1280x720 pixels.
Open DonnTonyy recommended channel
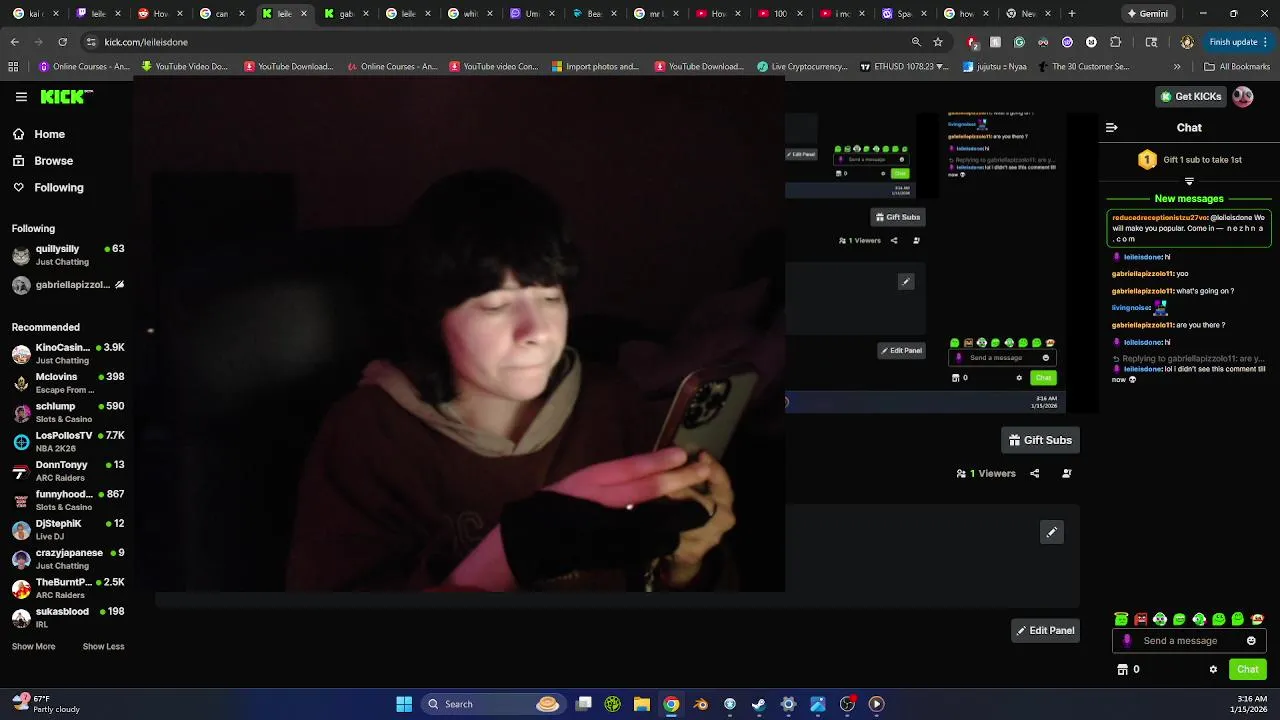coord(68,471)
